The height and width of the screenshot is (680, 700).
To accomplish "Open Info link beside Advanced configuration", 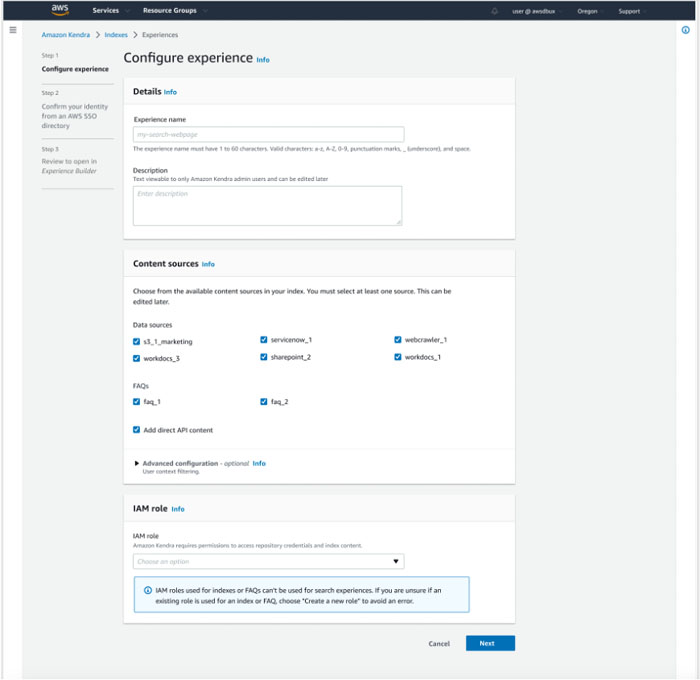I will (x=259, y=463).
